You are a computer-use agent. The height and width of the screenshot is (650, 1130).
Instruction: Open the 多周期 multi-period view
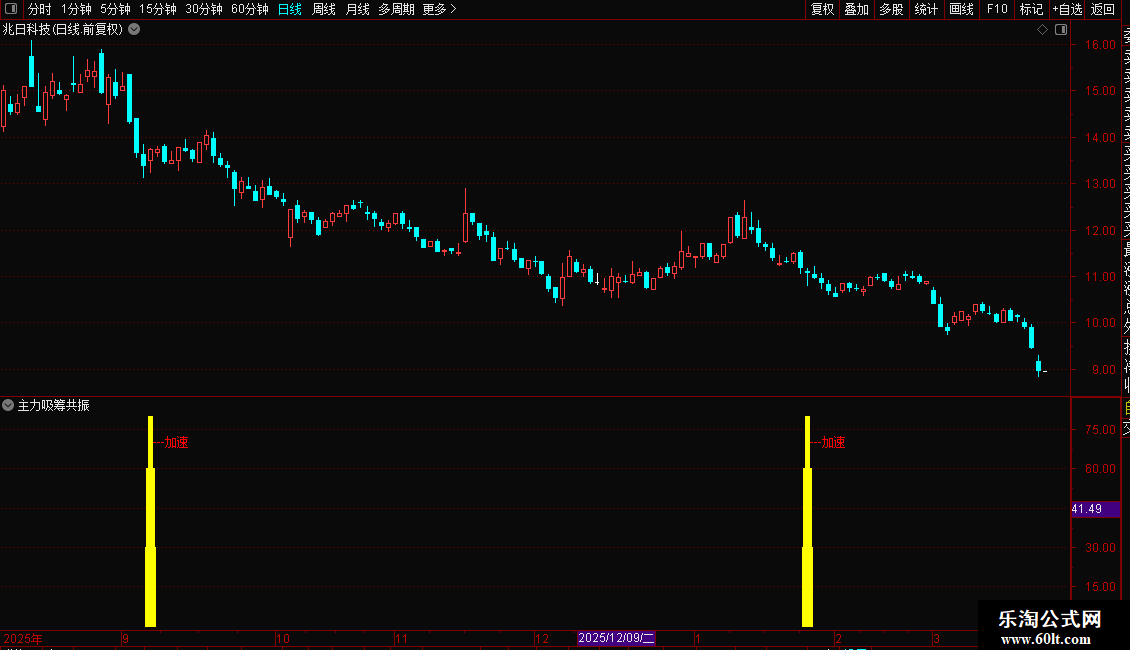(396, 9)
